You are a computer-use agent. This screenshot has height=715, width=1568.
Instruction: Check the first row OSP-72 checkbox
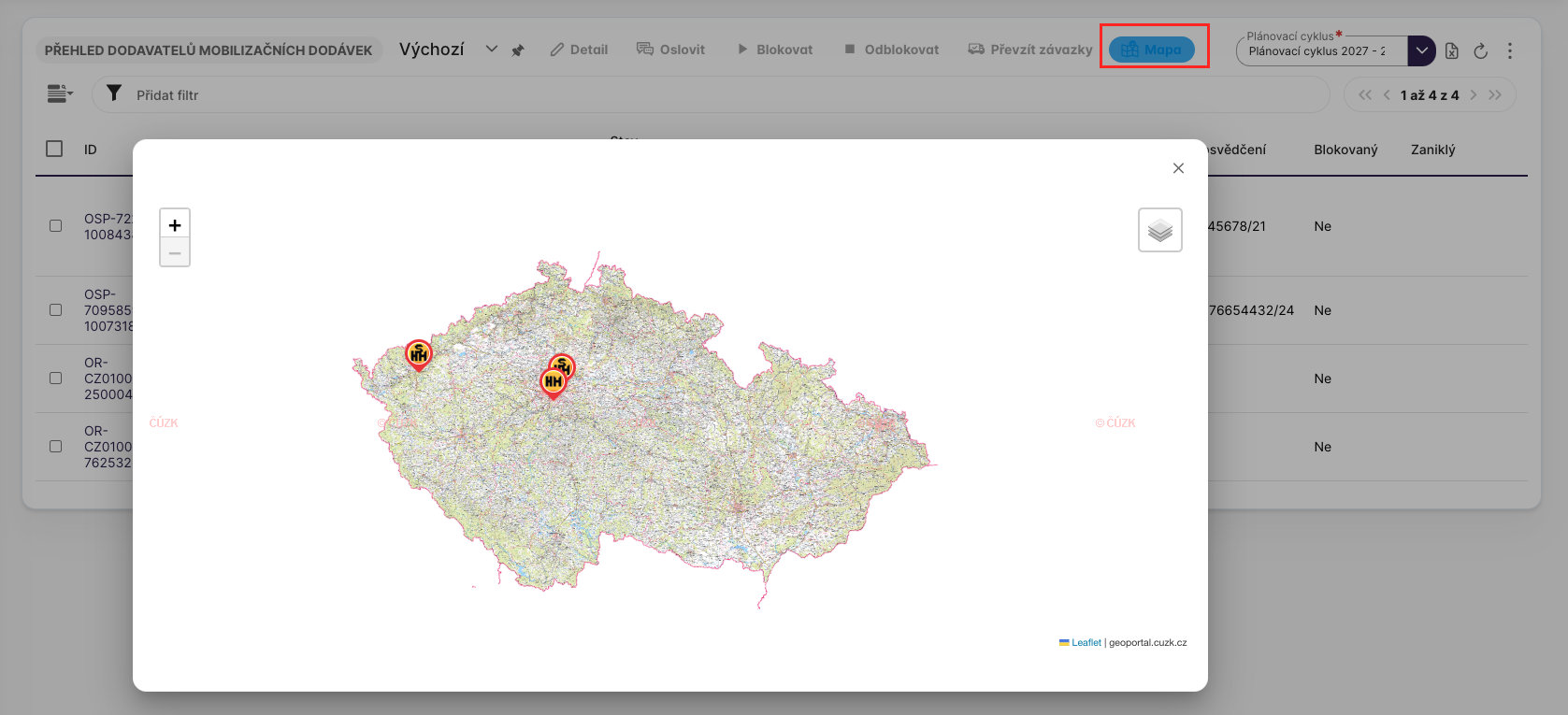click(55, 226)
